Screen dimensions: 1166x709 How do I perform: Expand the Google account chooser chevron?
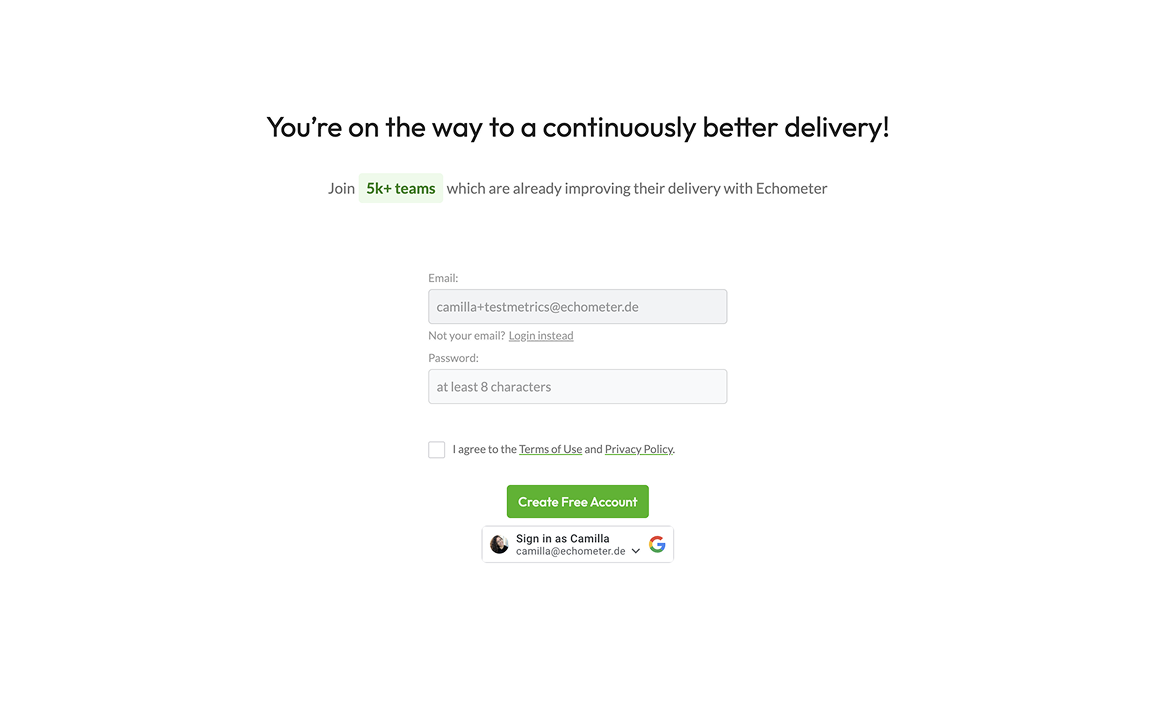coord(636,551)
